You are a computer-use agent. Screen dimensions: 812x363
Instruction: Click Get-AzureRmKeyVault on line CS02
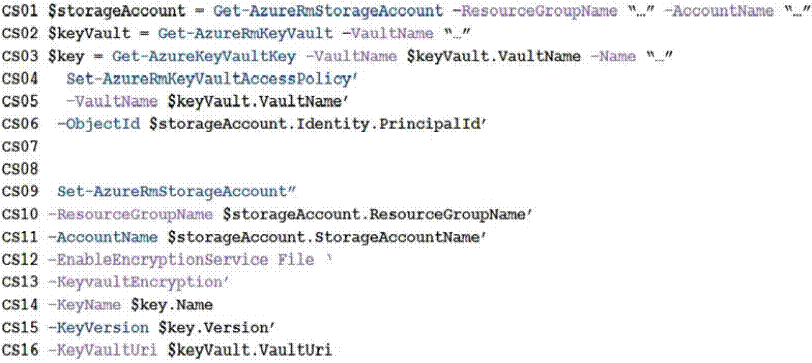pyautogui.click(x=245, y=34)
